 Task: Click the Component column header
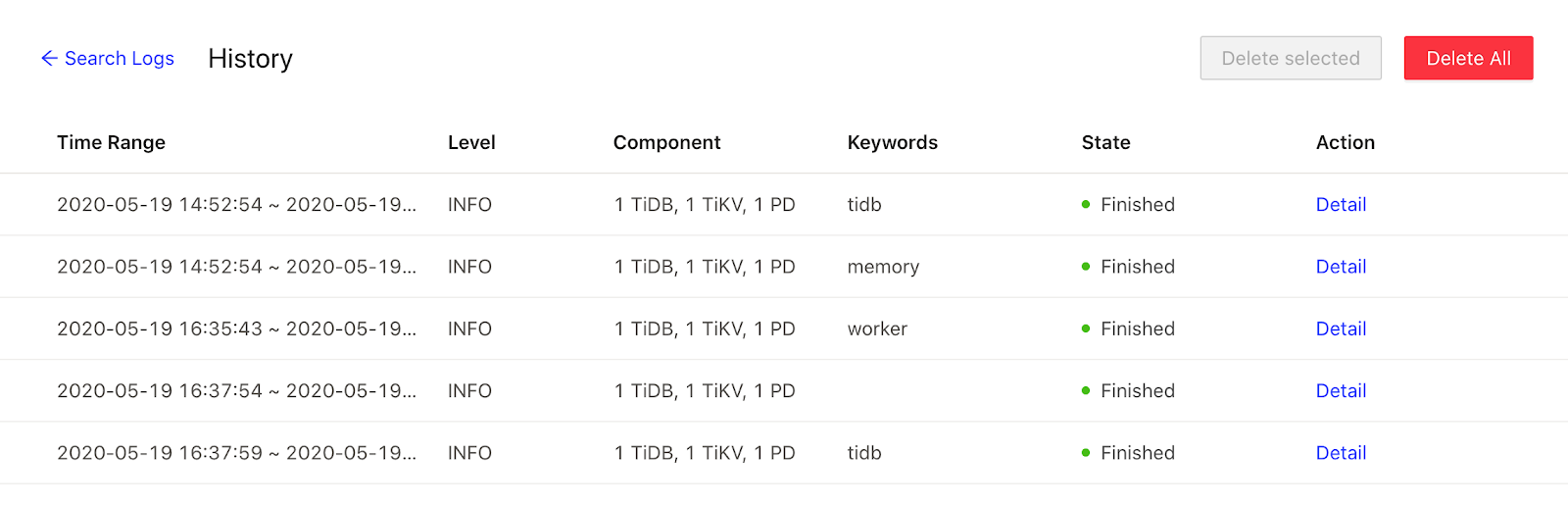666,143
